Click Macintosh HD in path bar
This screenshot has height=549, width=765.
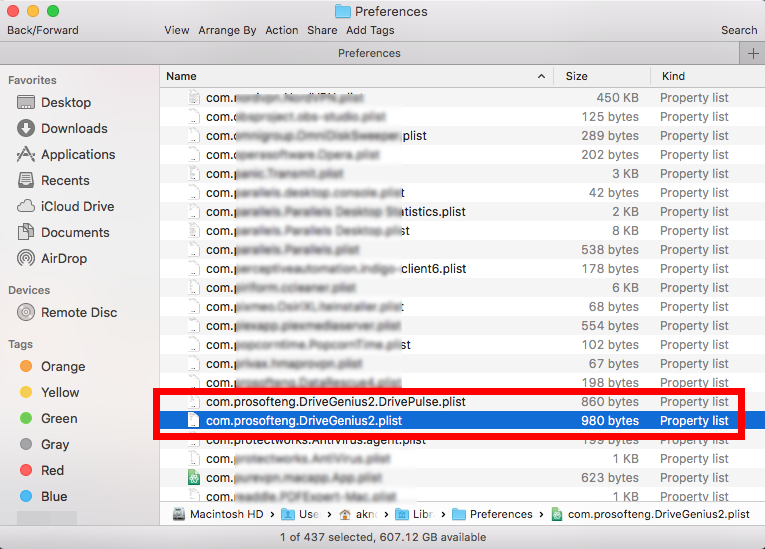coord(226,514)
